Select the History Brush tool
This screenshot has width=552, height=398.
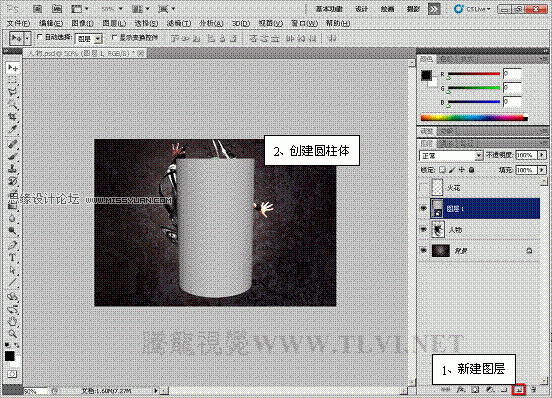pyautogui.click(x=13, y=181)
